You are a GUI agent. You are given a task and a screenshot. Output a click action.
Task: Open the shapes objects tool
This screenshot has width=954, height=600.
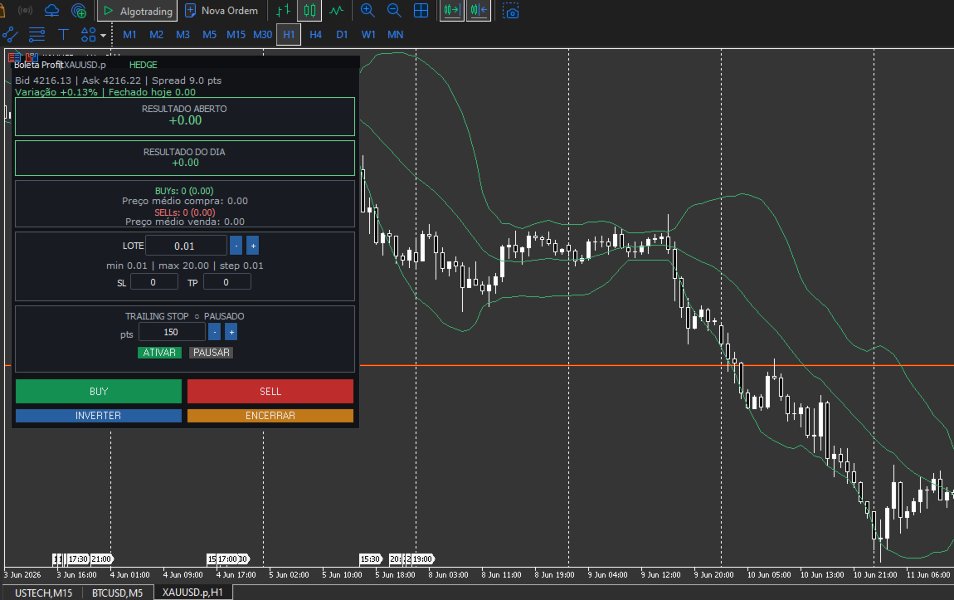click(x=88, y=35)
